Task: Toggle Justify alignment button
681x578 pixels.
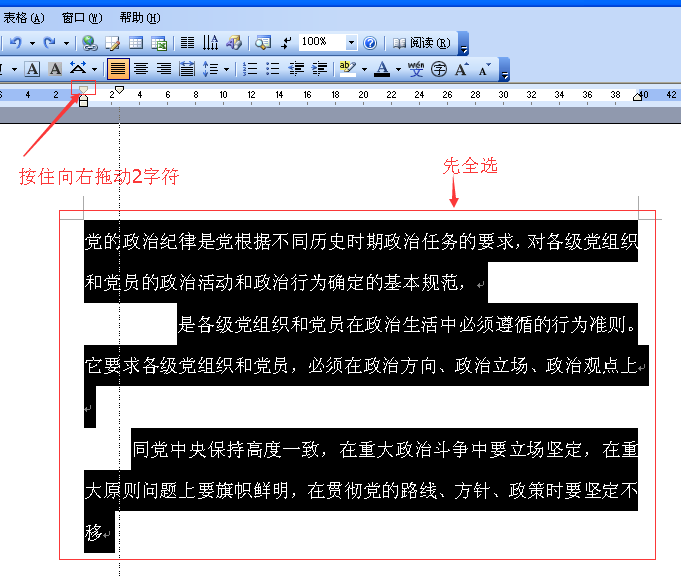Action: click(x=118, y=69)
